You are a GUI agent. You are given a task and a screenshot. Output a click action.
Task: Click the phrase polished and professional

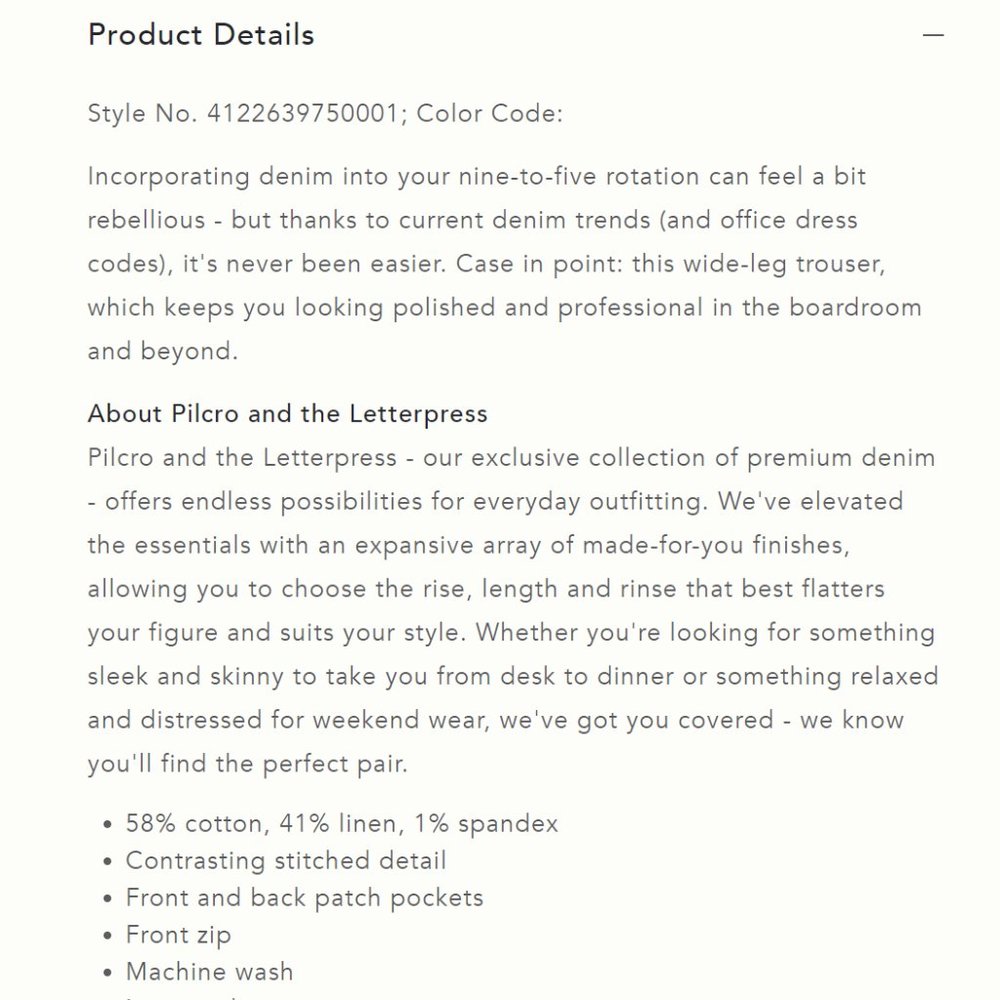pos(548,307)
